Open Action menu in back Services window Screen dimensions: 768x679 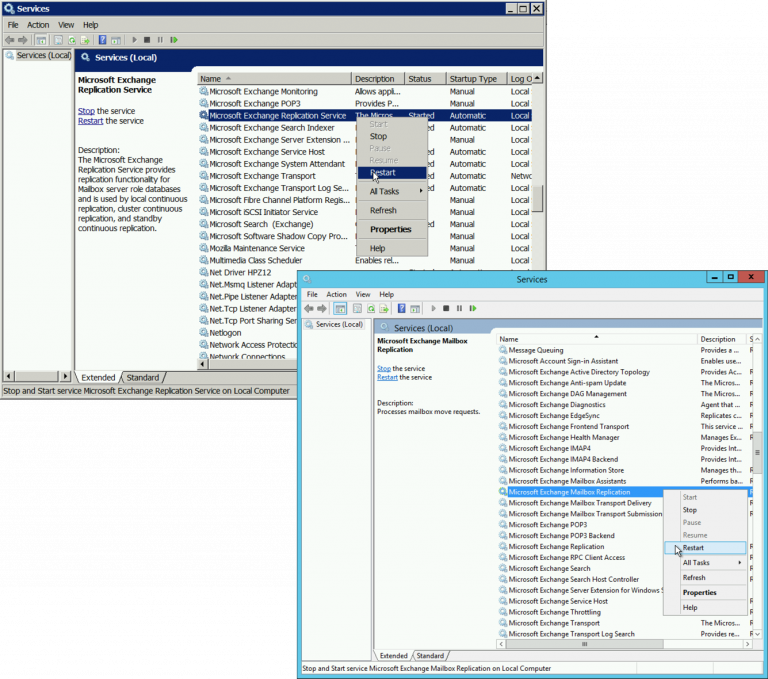(38, 25)
